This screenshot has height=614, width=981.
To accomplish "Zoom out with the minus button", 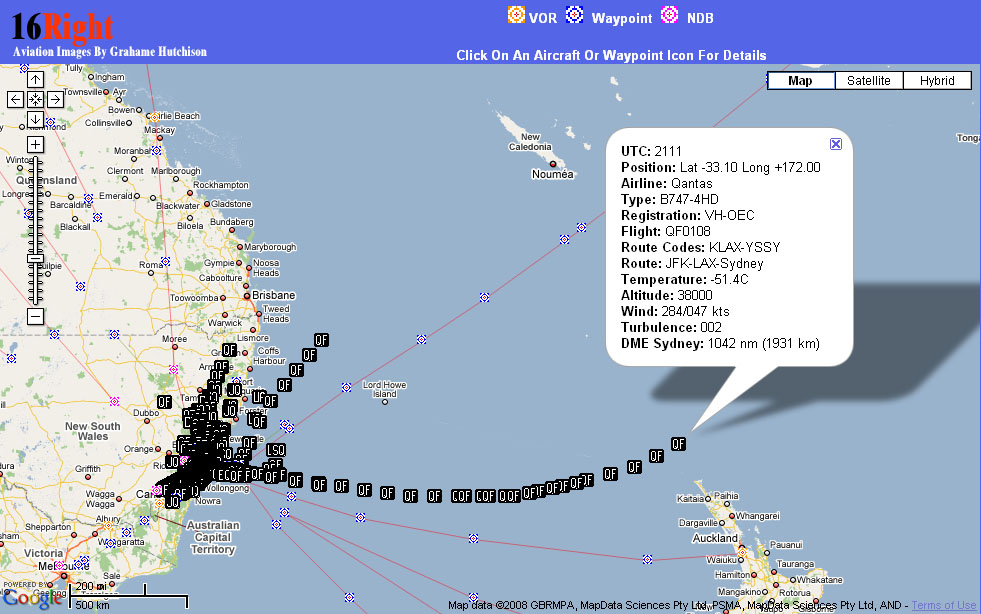I will pyautogui.click(x=36, y=316).
